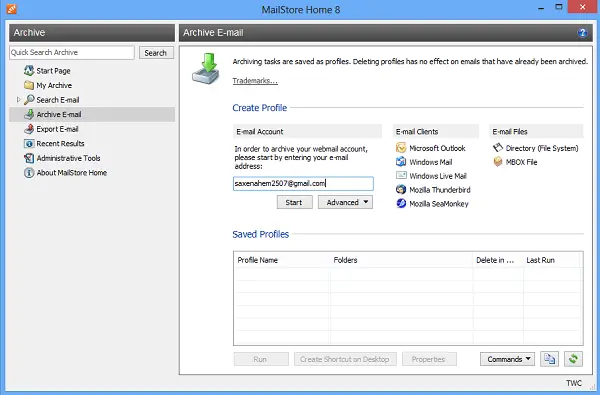The width and height of the screenshot is (600, 395).
Task: Click Create Shortcut on Desktop button
Action: tap(345, 359)
